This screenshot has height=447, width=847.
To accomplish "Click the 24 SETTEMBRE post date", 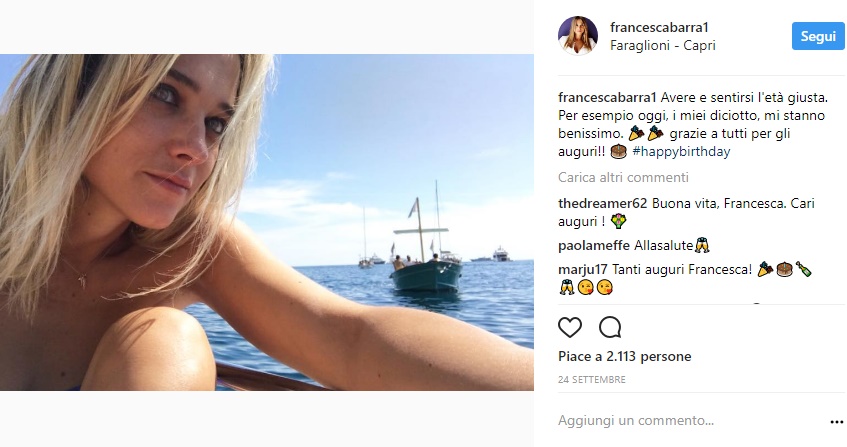I will (x=592, y=380).
